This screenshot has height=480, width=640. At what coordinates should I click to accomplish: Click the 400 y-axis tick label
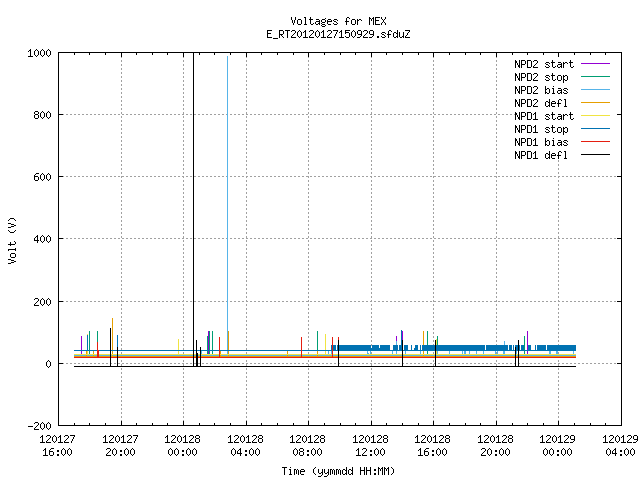coord(42,239)
